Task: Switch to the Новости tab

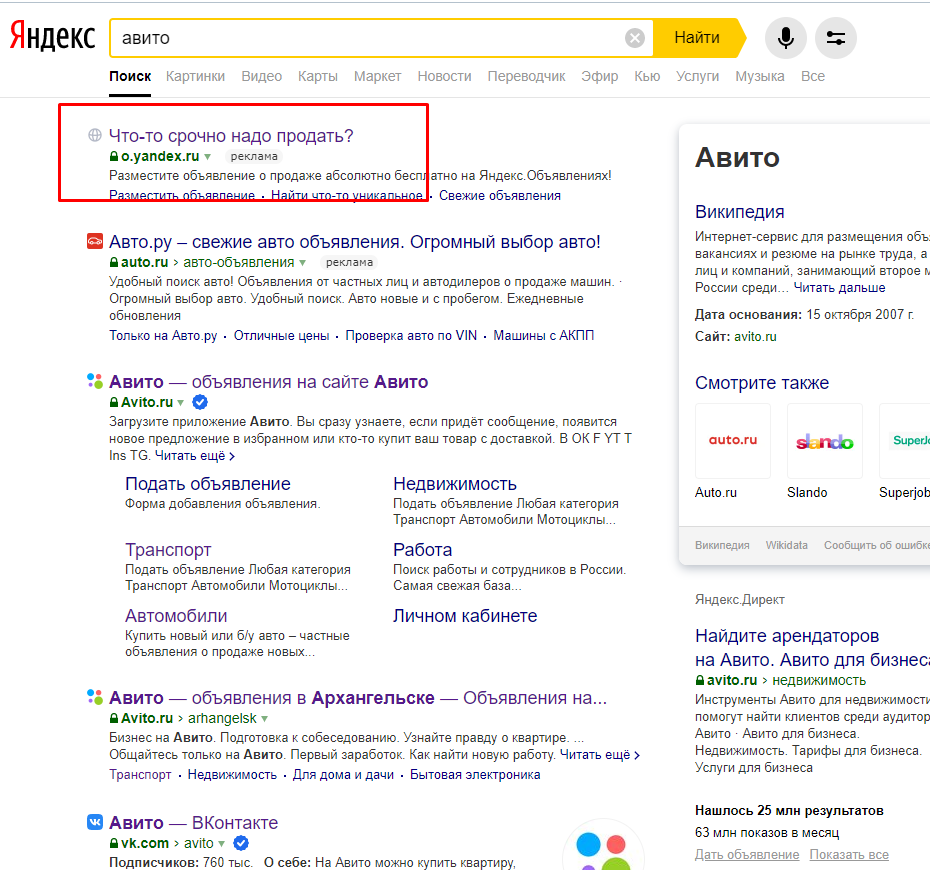Action: point(444,77)
